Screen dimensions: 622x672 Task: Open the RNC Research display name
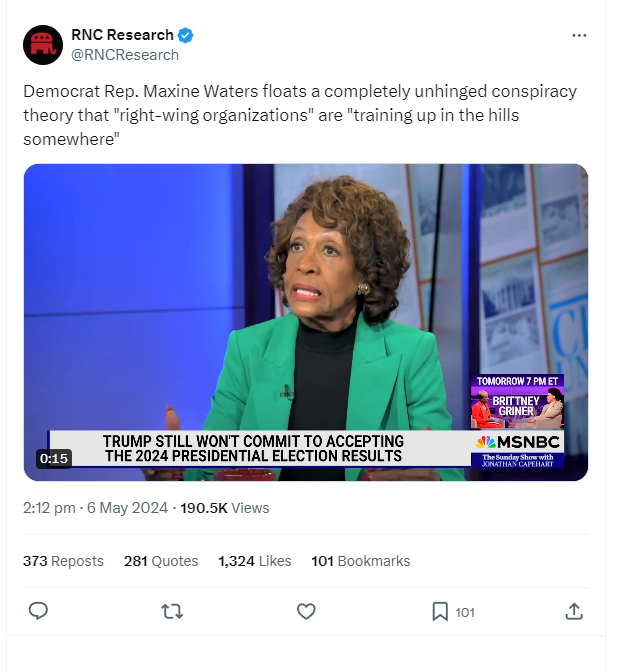point(122,35)
